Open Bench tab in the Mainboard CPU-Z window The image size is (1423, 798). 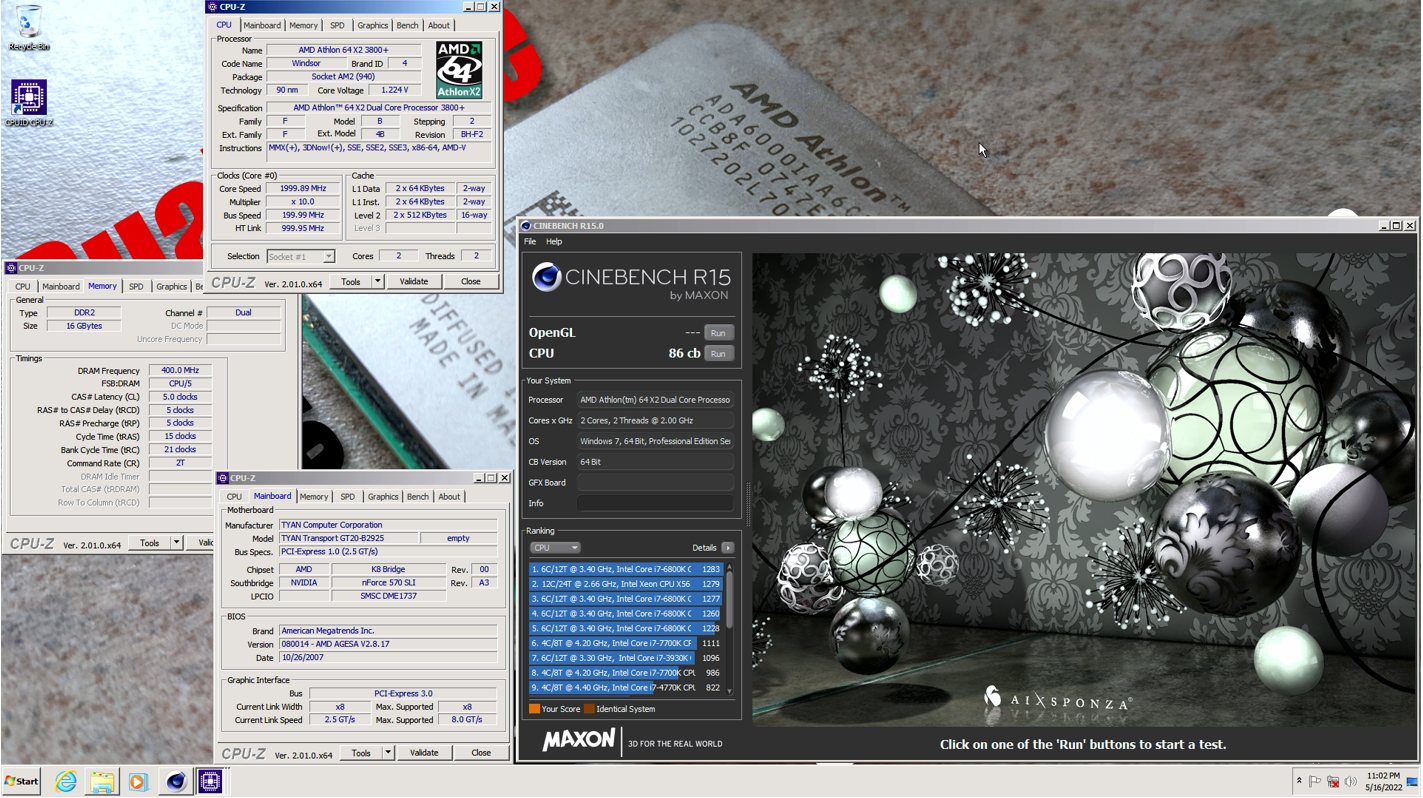pyautogui.click(x=417, y=497)
